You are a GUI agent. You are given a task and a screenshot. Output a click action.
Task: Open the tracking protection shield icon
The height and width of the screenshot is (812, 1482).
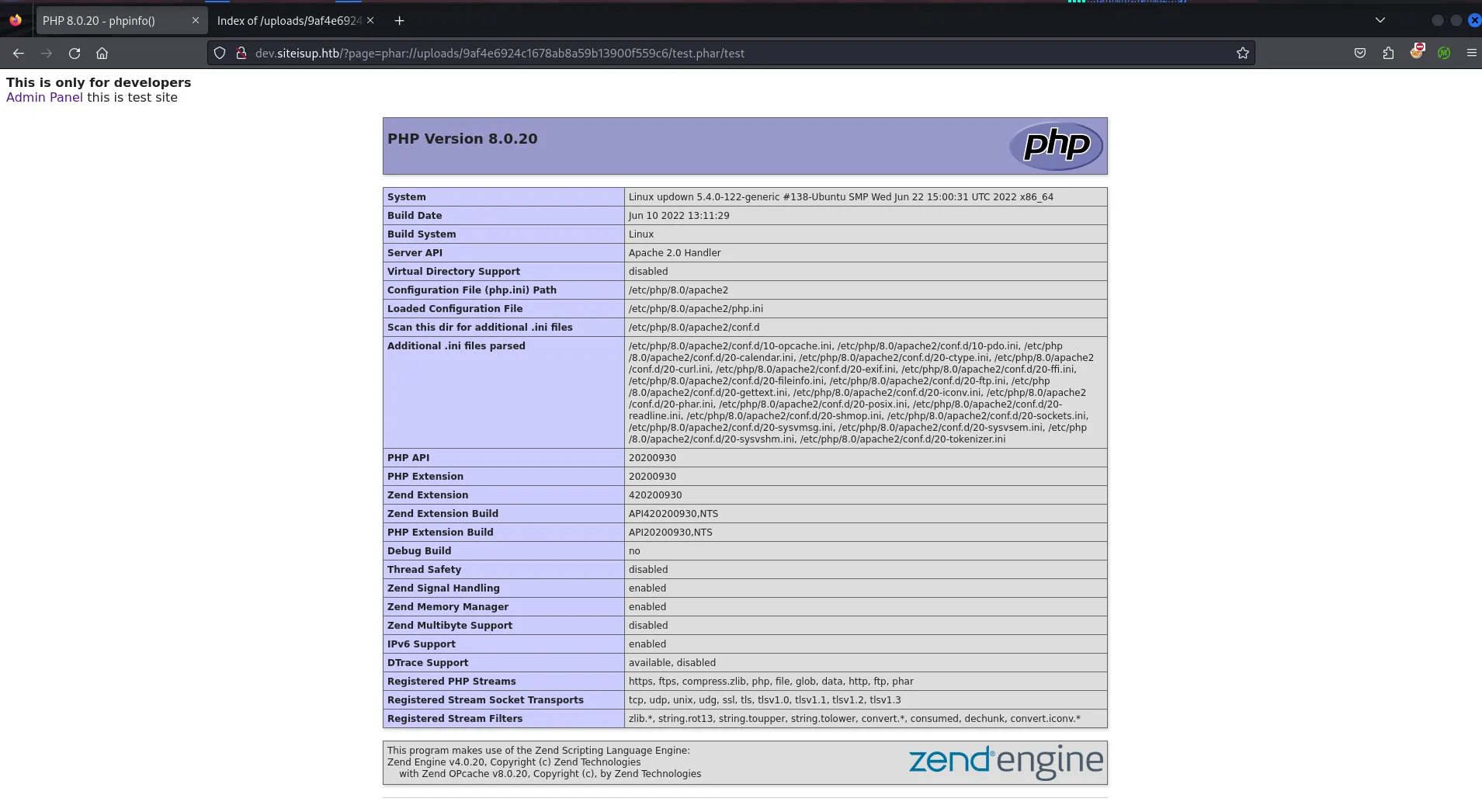pos(220,54)
